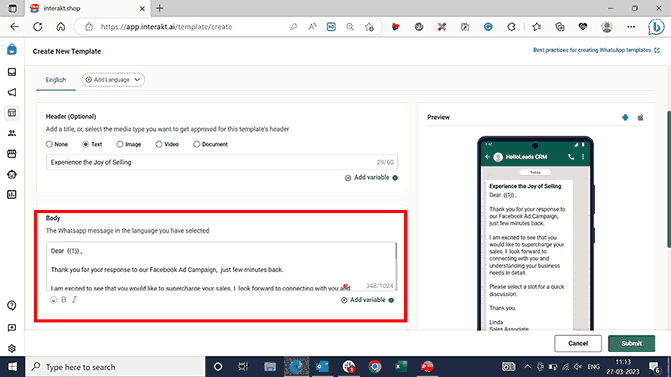Open read aloud icon in address bar

coord(312,27)
